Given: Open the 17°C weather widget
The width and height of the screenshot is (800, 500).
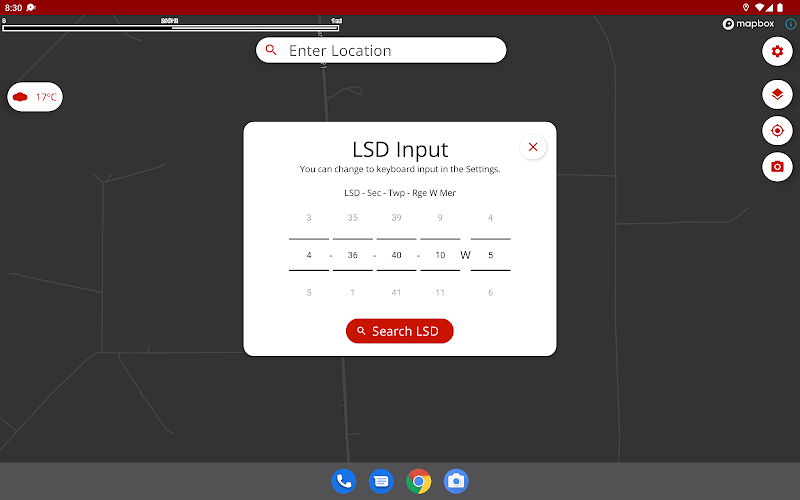Looking at the screenshot, I should (35, 97).
